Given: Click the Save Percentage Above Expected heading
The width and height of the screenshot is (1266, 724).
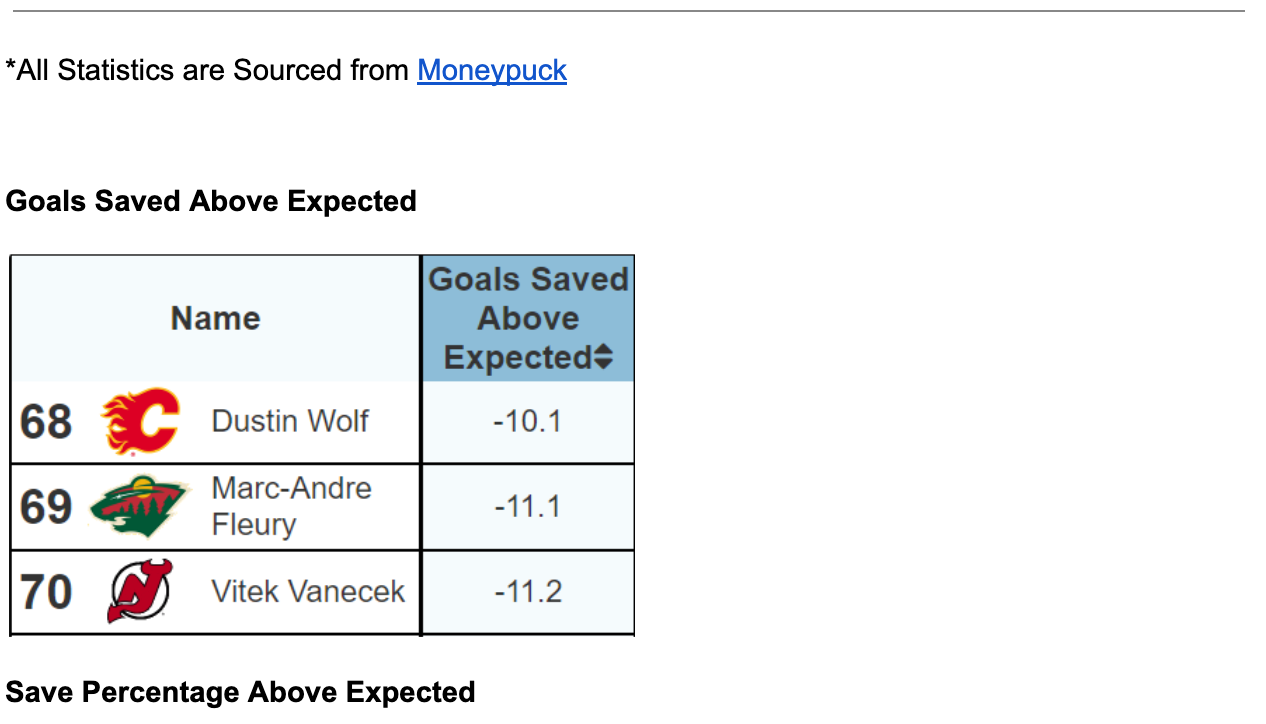Looking at the screenshot, I should [x=240, y=692].
